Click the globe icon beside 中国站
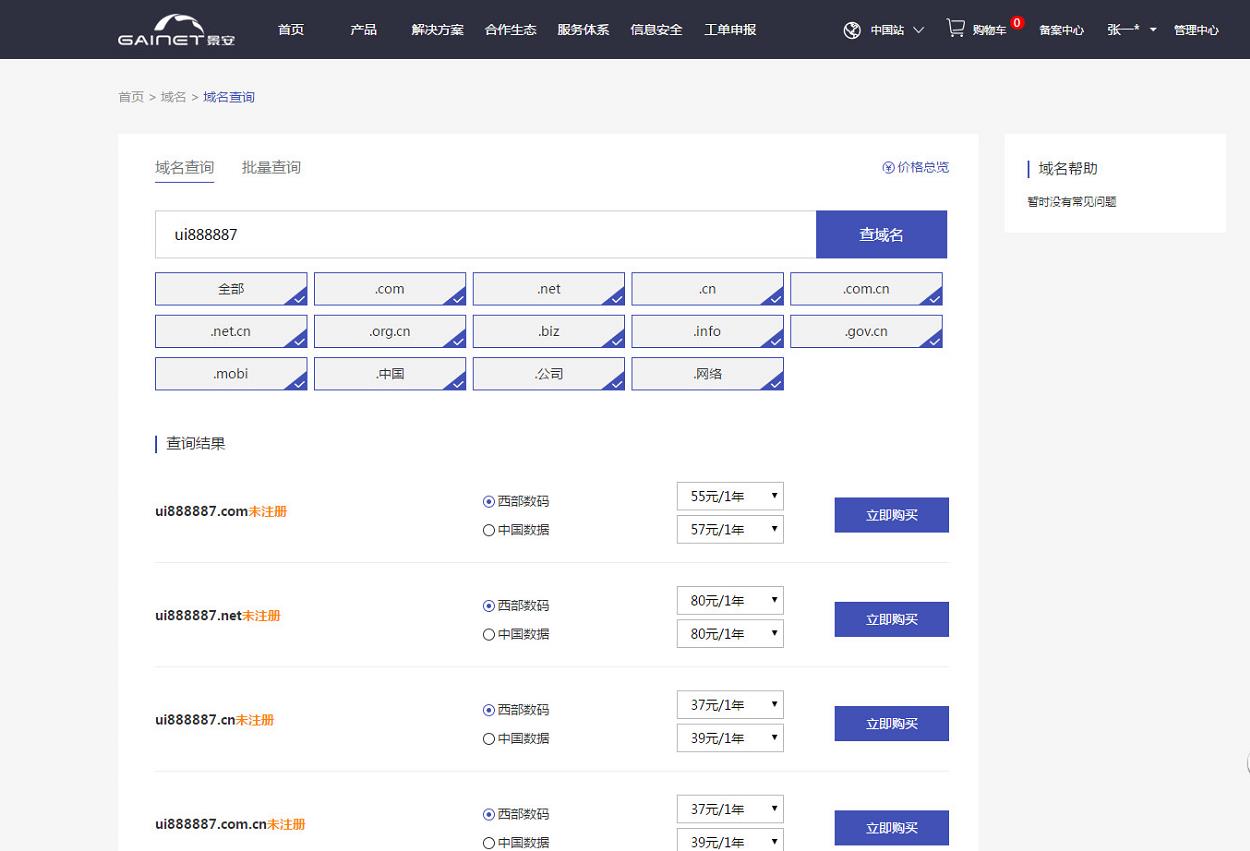Image resolution: width=1250 pixels, height=851 pixels. point(851,30)
